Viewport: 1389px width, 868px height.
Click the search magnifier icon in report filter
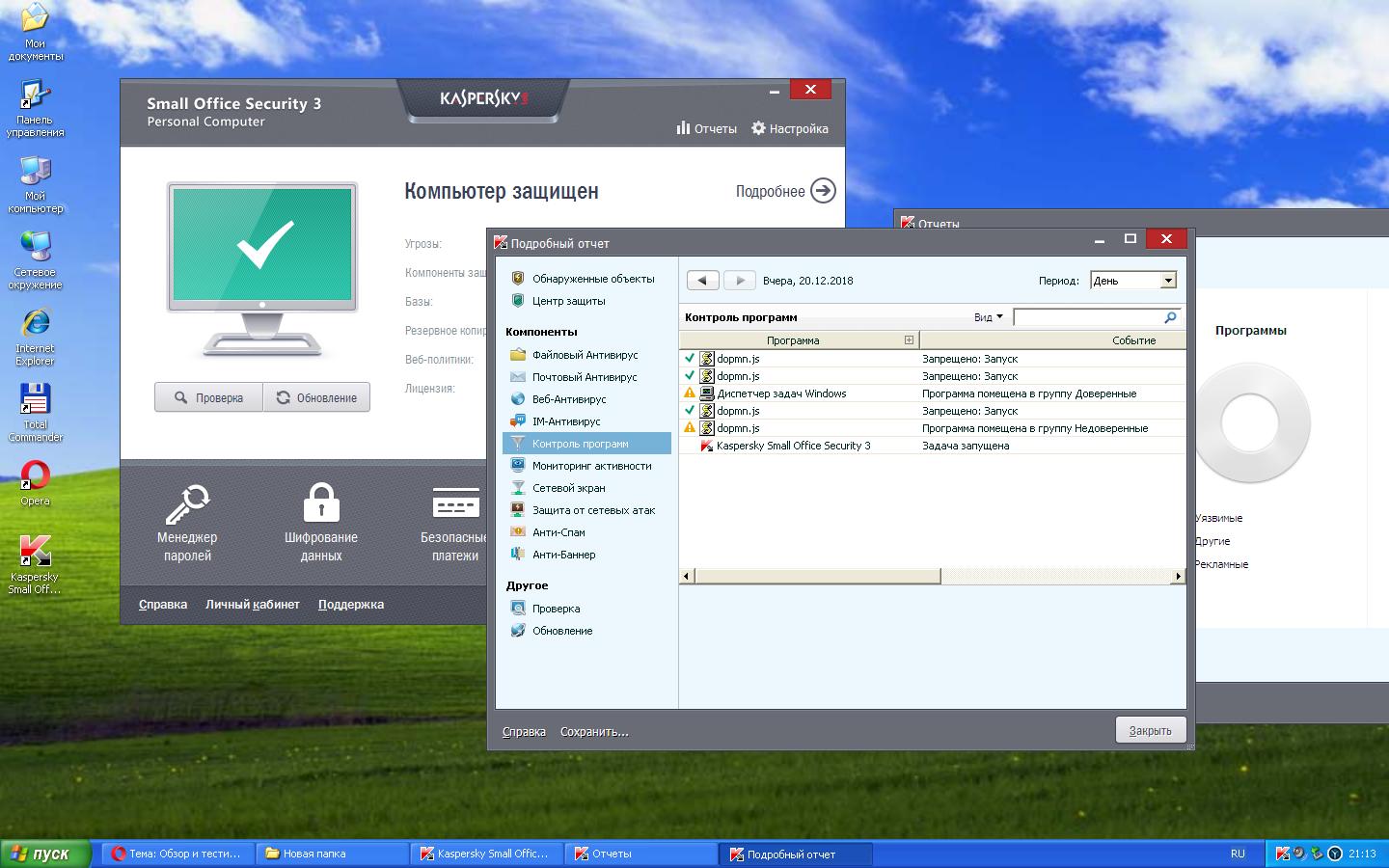tap(1170, 317)
